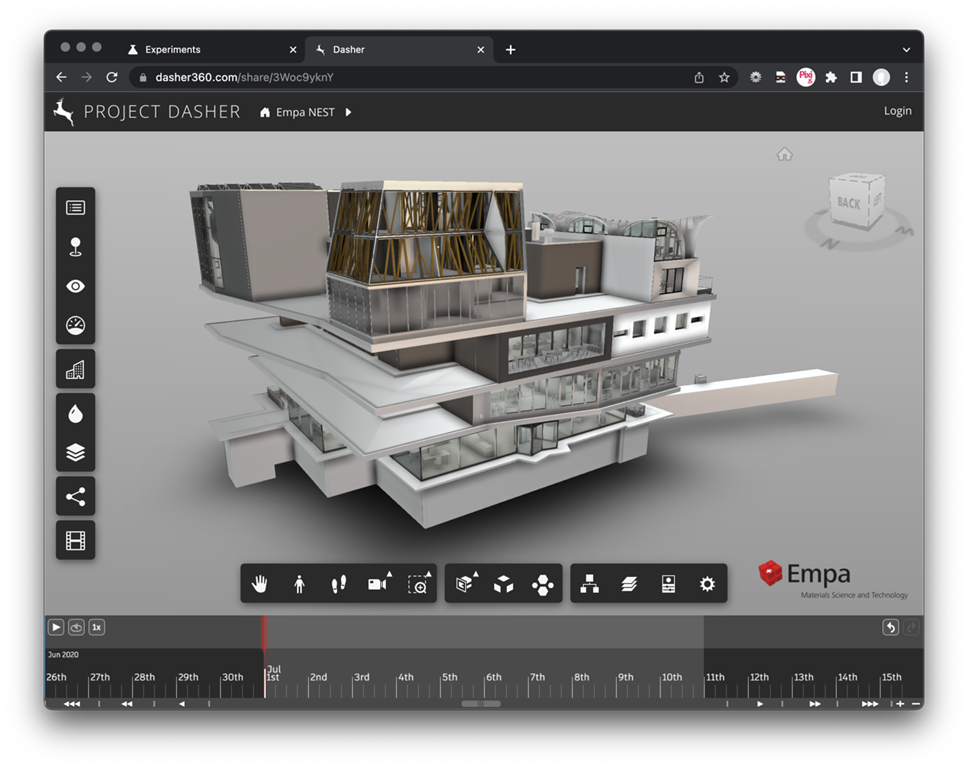The width and height of the screenshot is (968, 768).
Task: Switch to the Experiments browser tab
Action: [173, 49]
